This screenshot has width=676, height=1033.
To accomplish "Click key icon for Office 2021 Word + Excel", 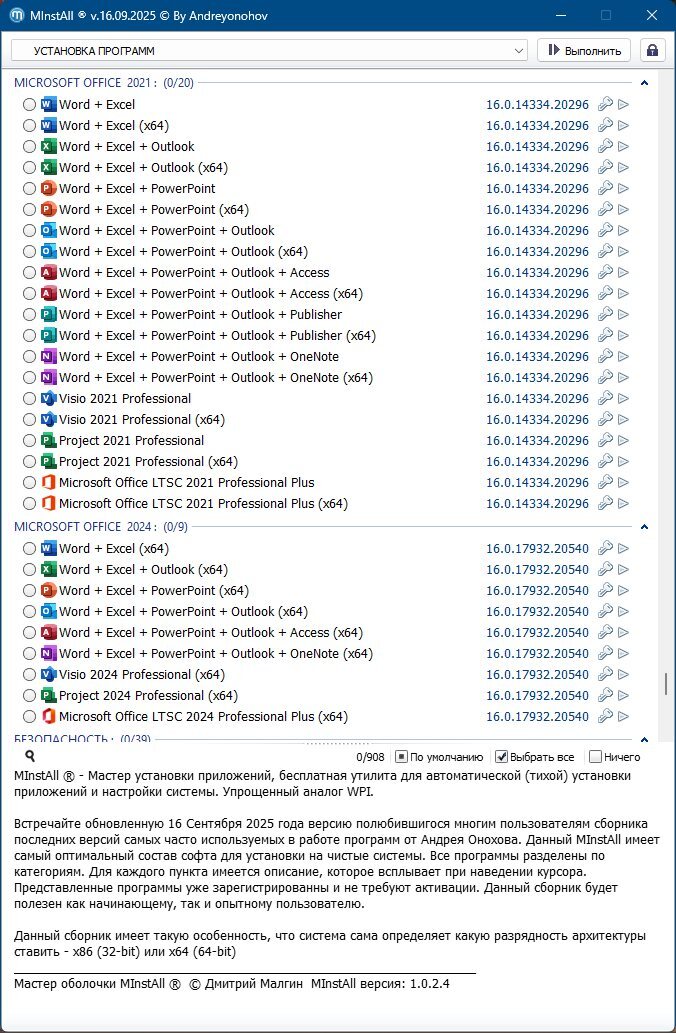I will [x=604, y=105].
